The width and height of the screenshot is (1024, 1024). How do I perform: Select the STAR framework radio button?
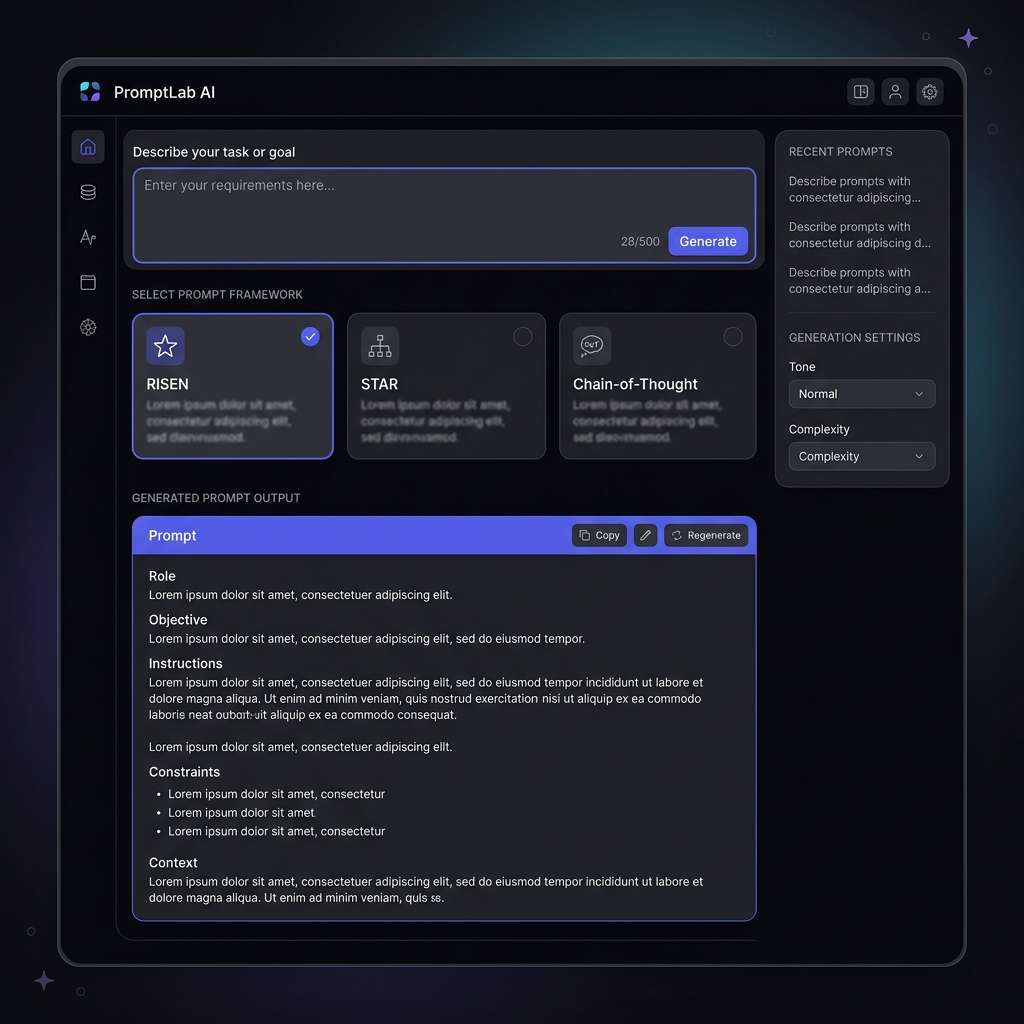click(523, 337)
